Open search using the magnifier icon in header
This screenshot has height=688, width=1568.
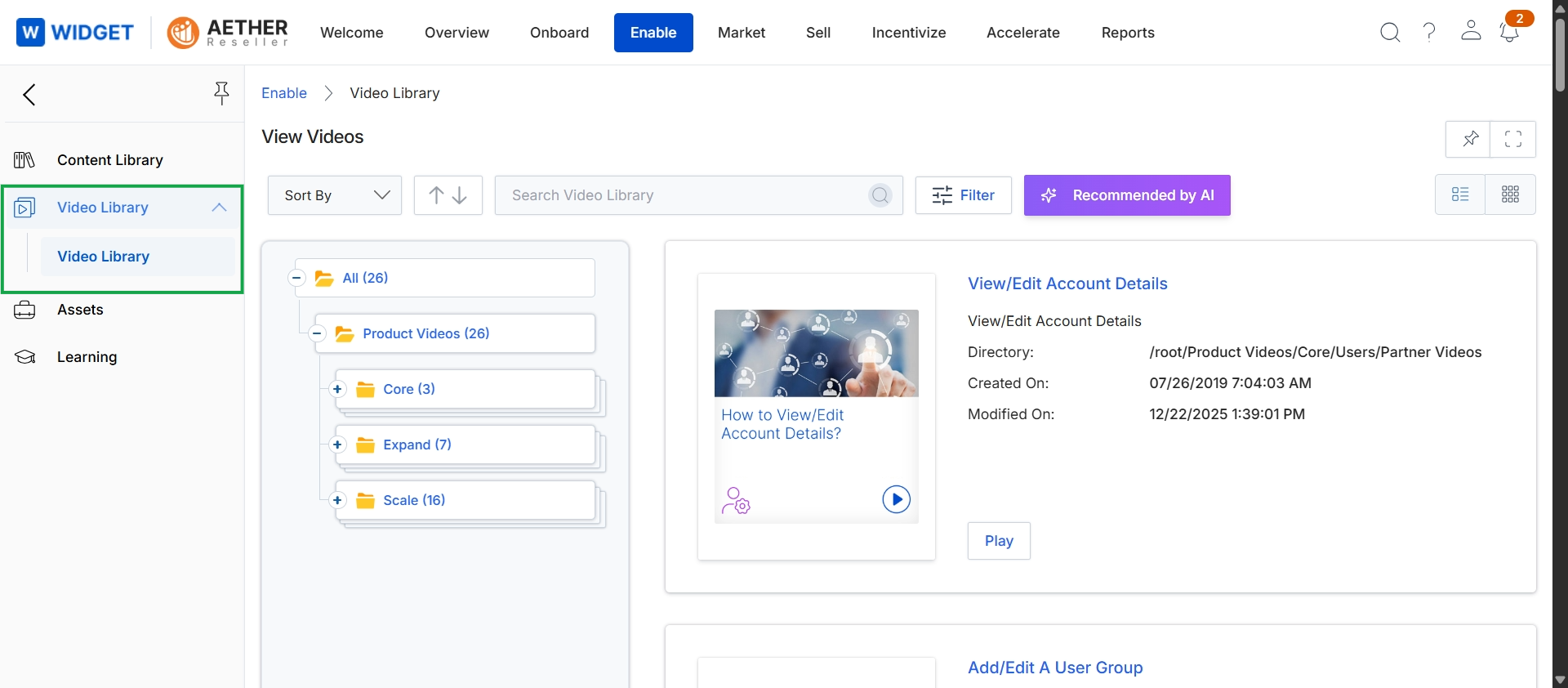[x=1390, y=33]
